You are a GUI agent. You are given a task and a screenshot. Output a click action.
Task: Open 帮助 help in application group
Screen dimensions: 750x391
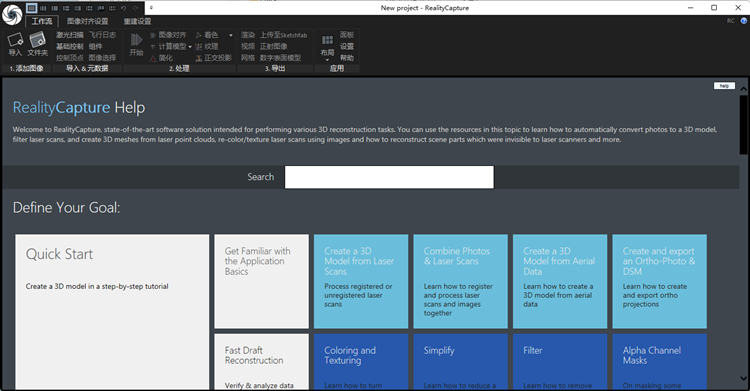(x=347, y=58)
